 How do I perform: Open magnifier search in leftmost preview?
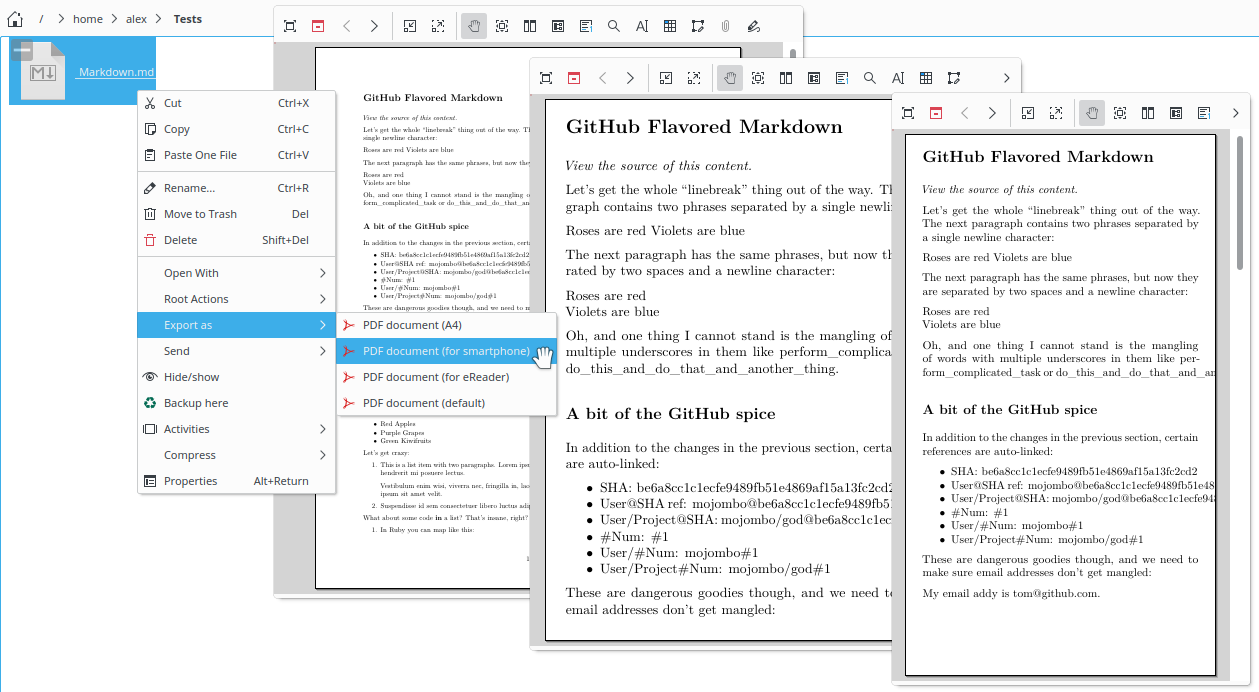[x=614, y=26]
